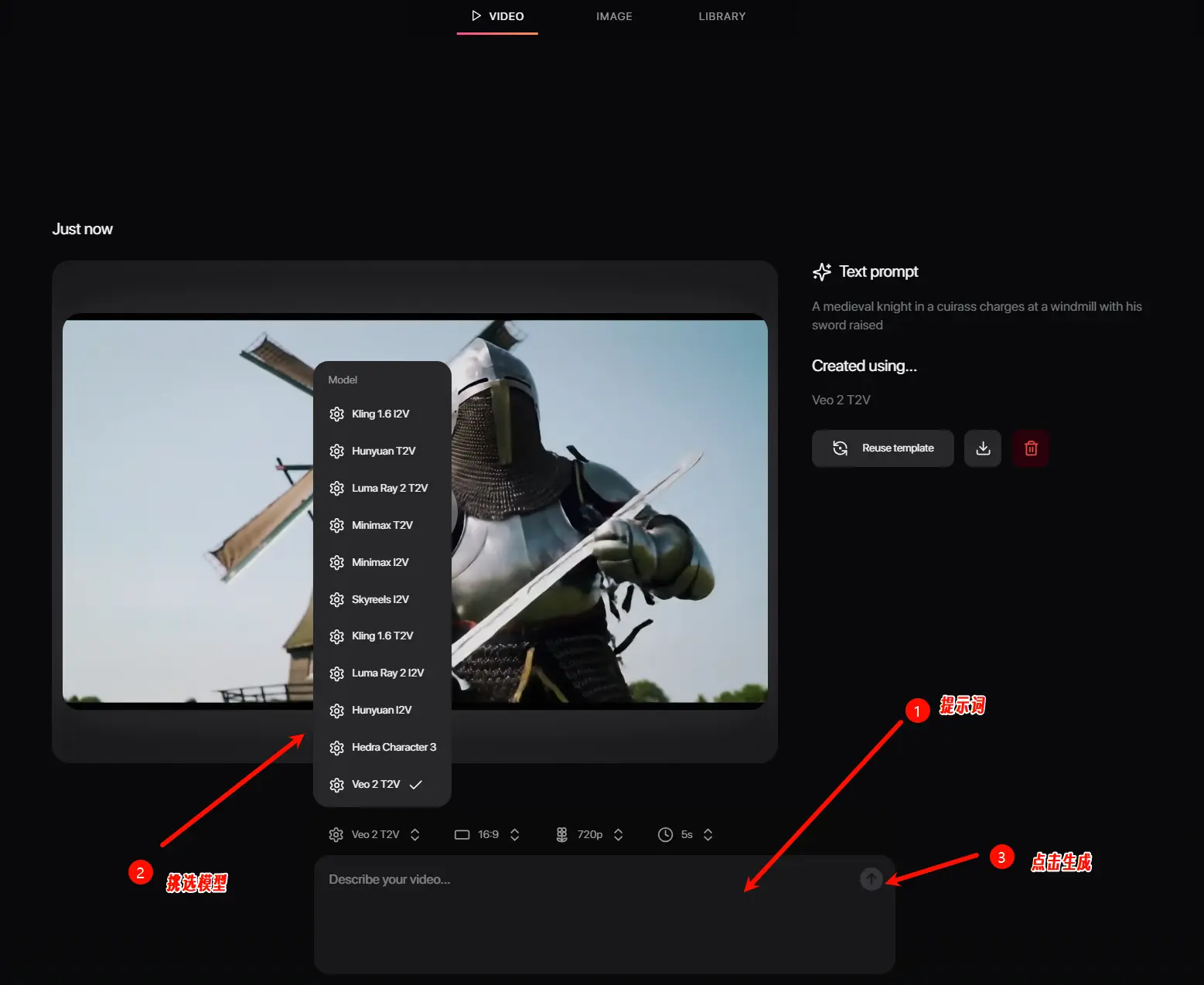The image size is (1204, 985).
Task: Click the Reuse template button
Action: click(882, 448)
